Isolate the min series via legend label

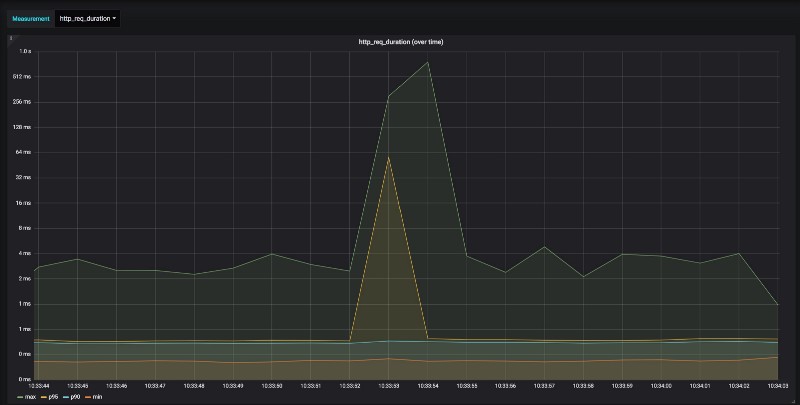click(97, 397)
